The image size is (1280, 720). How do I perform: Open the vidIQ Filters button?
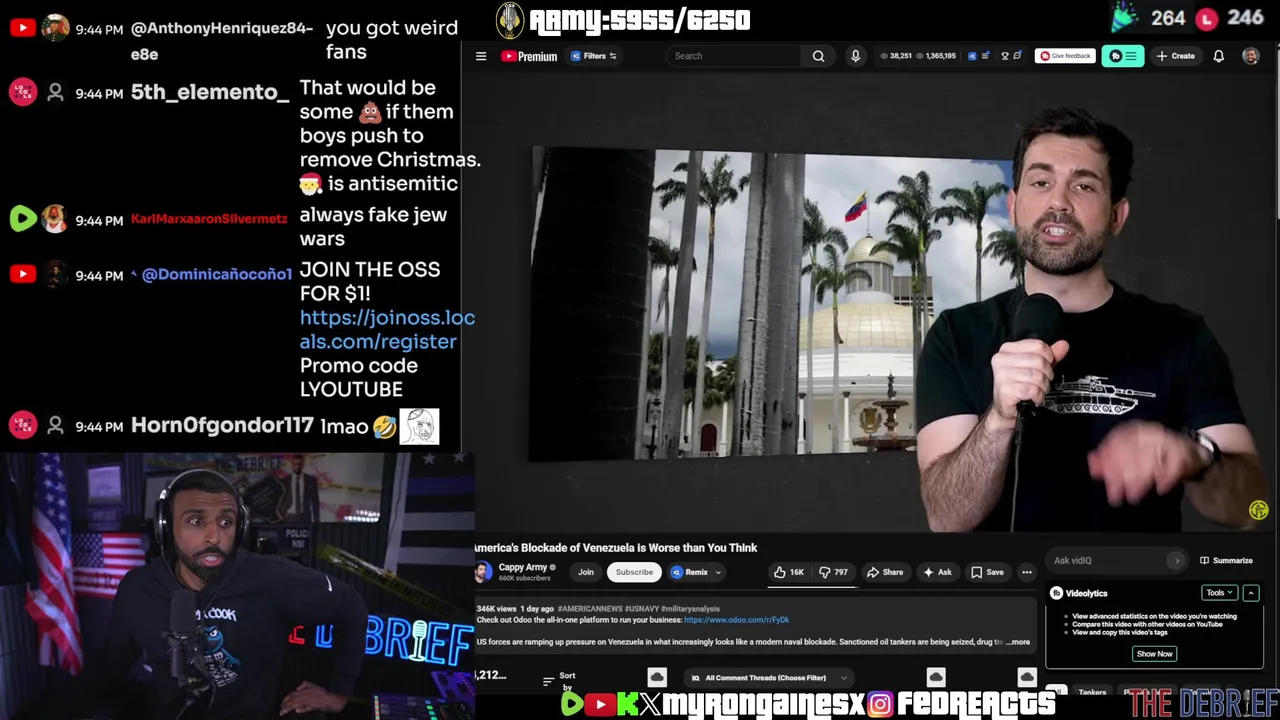click(594, 56)
